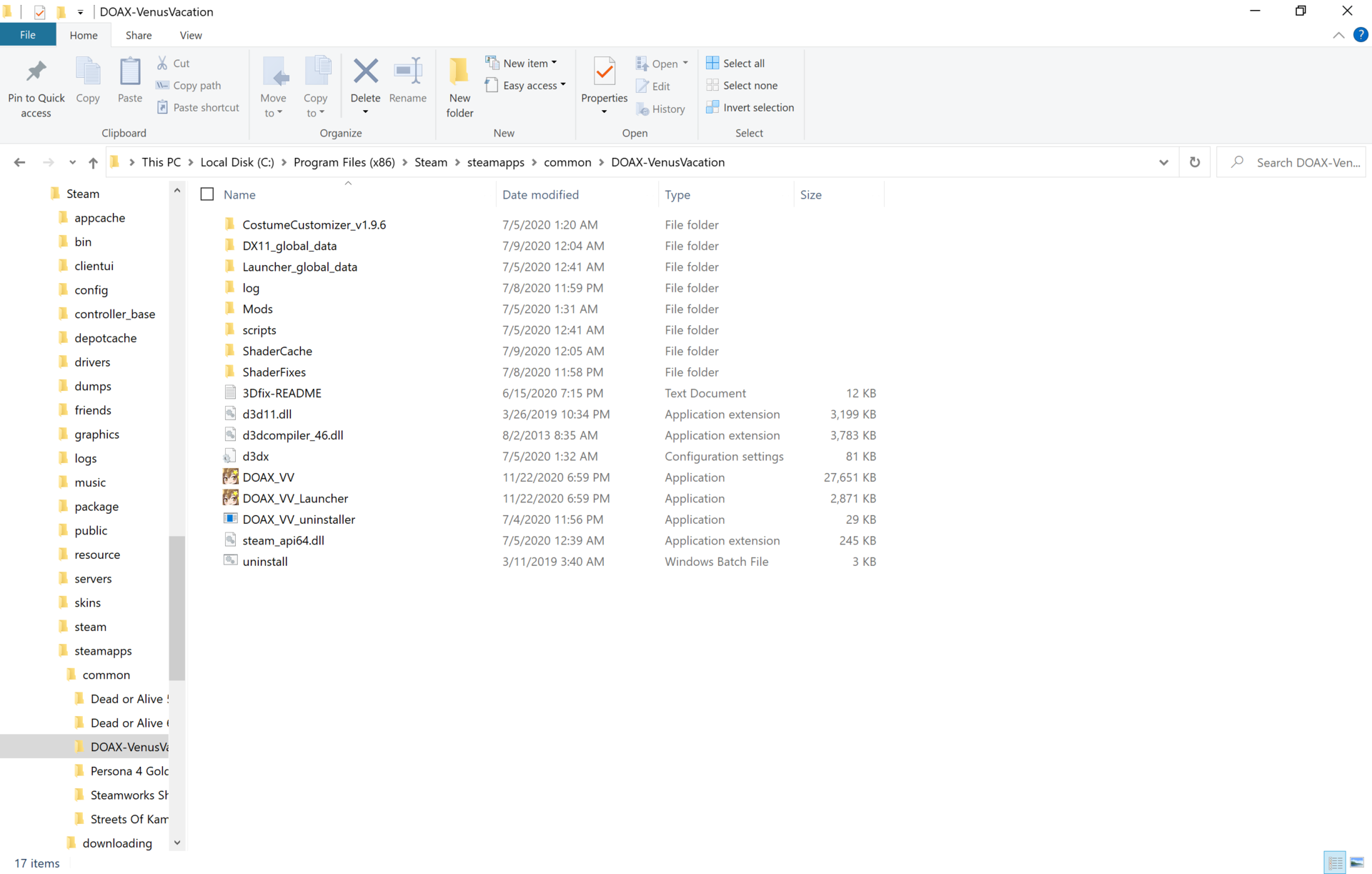The height and width of the screenshot is (874, 1372).
Task: Select the Mods folder
Action: point(257,309)
